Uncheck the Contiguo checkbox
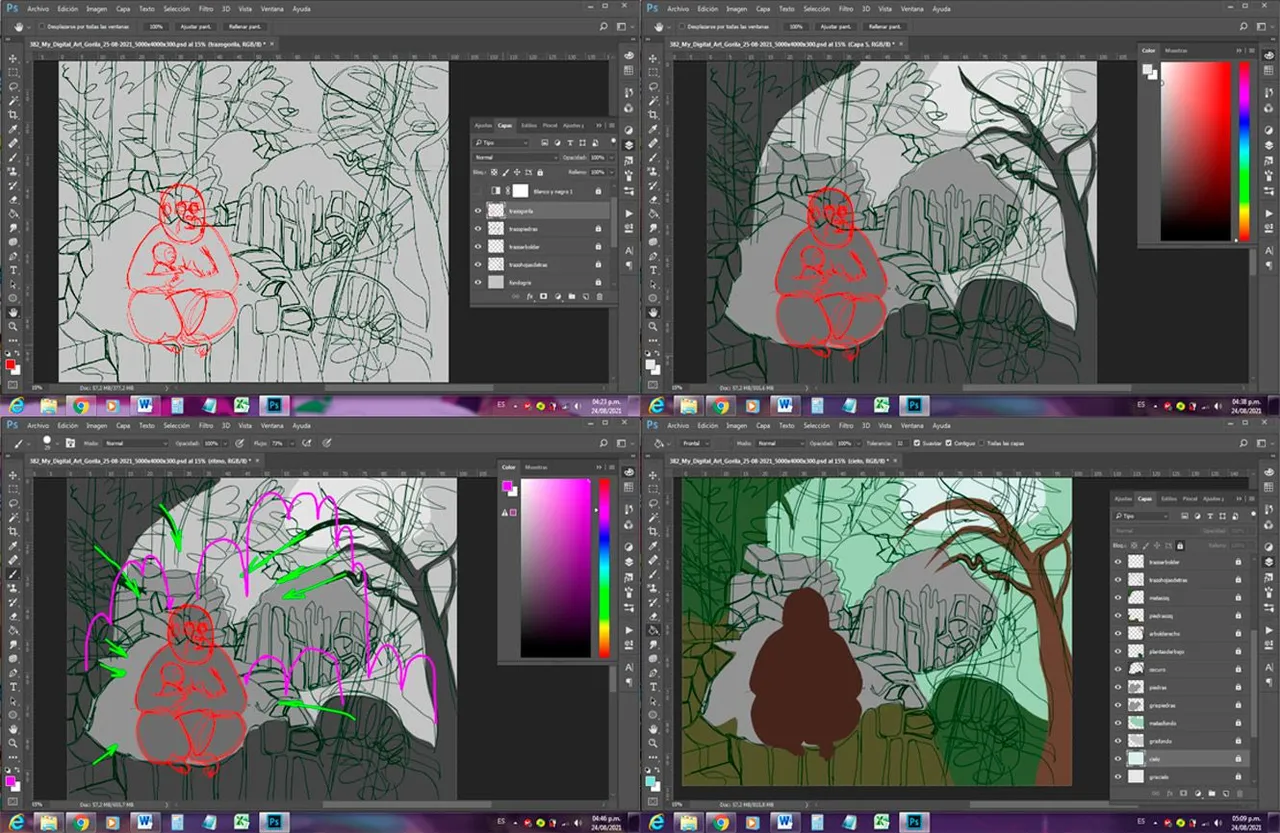The width and height of the screenshot is (1280, 833). coord(949,442)
